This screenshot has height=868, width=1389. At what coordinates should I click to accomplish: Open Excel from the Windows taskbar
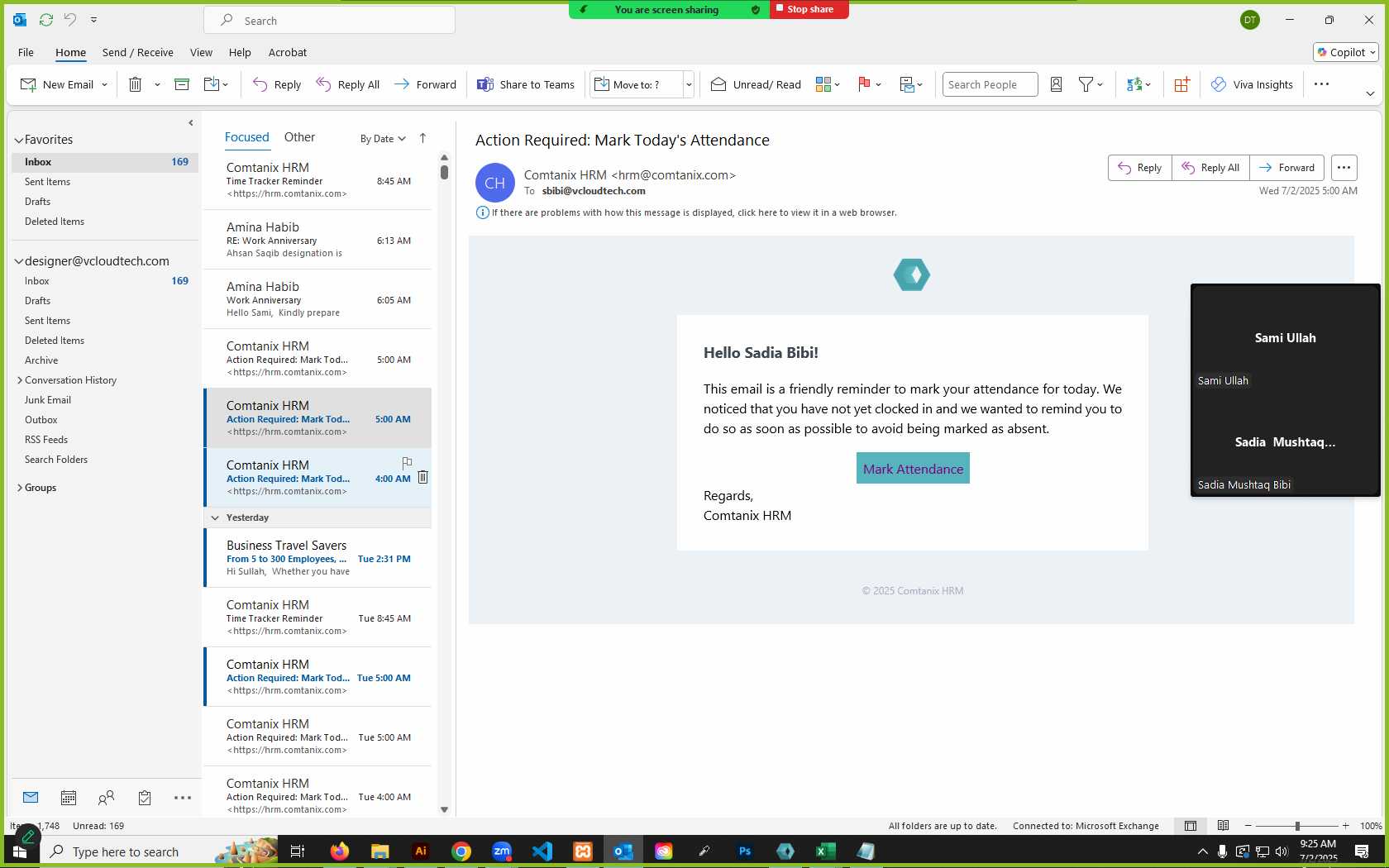pos(825,851)
